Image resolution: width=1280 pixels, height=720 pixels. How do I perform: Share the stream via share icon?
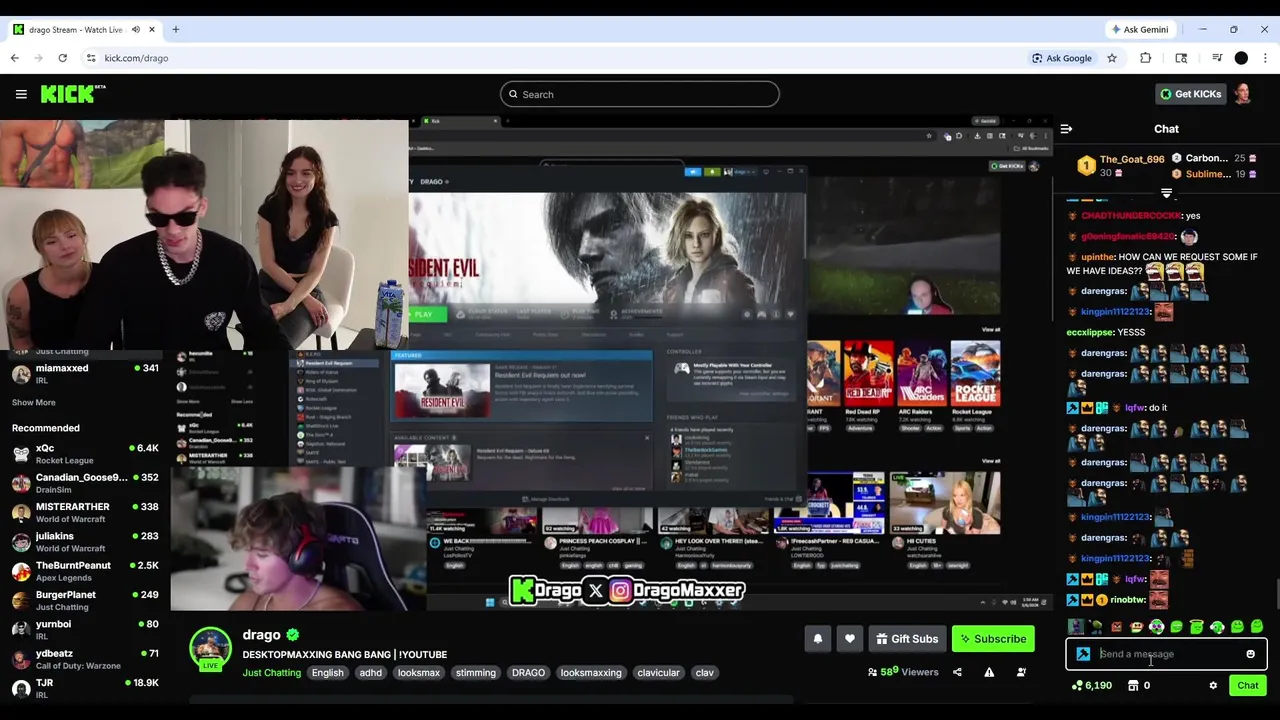(x=957, y=672)
